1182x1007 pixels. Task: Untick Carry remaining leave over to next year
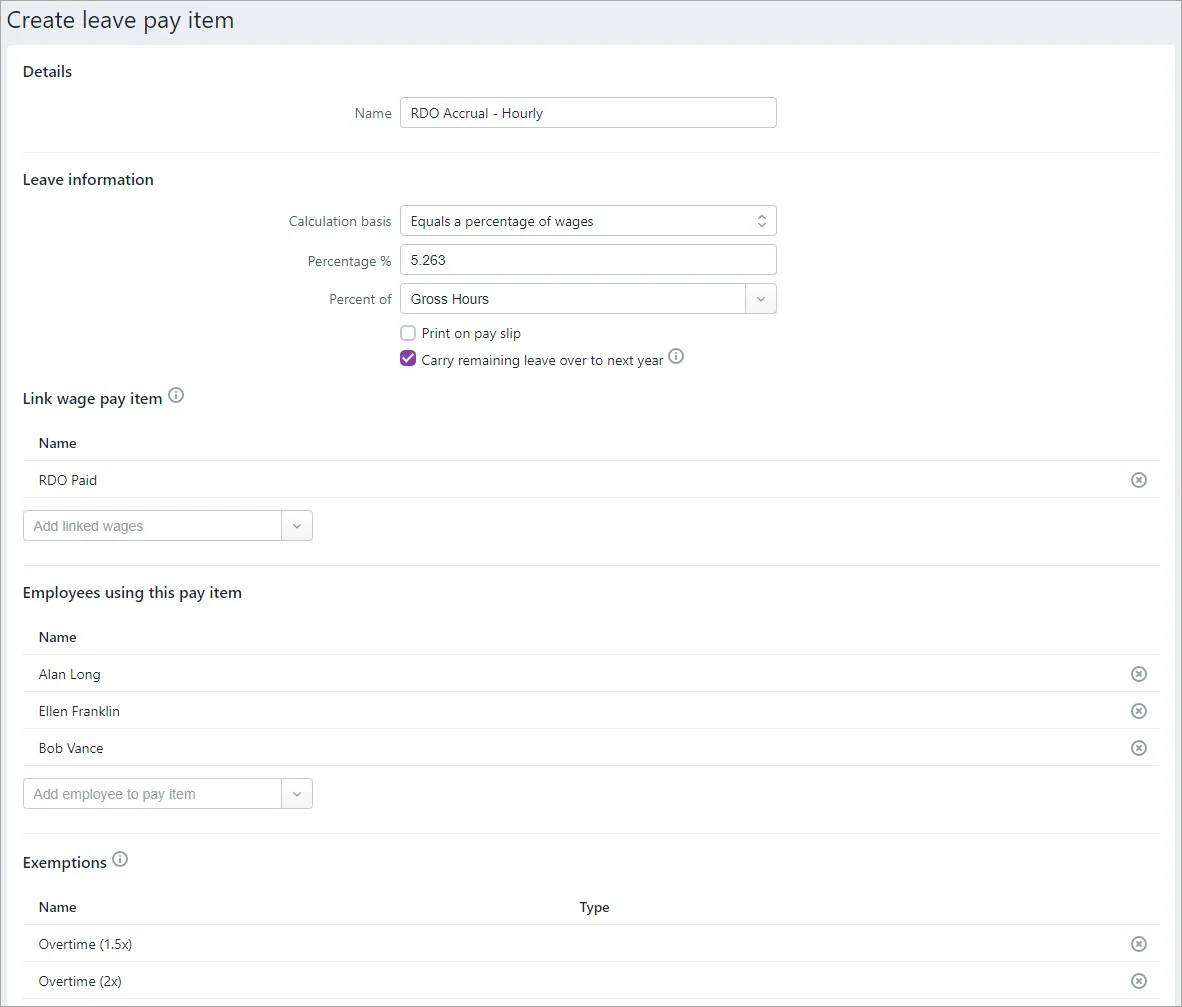tap(408, 359)
